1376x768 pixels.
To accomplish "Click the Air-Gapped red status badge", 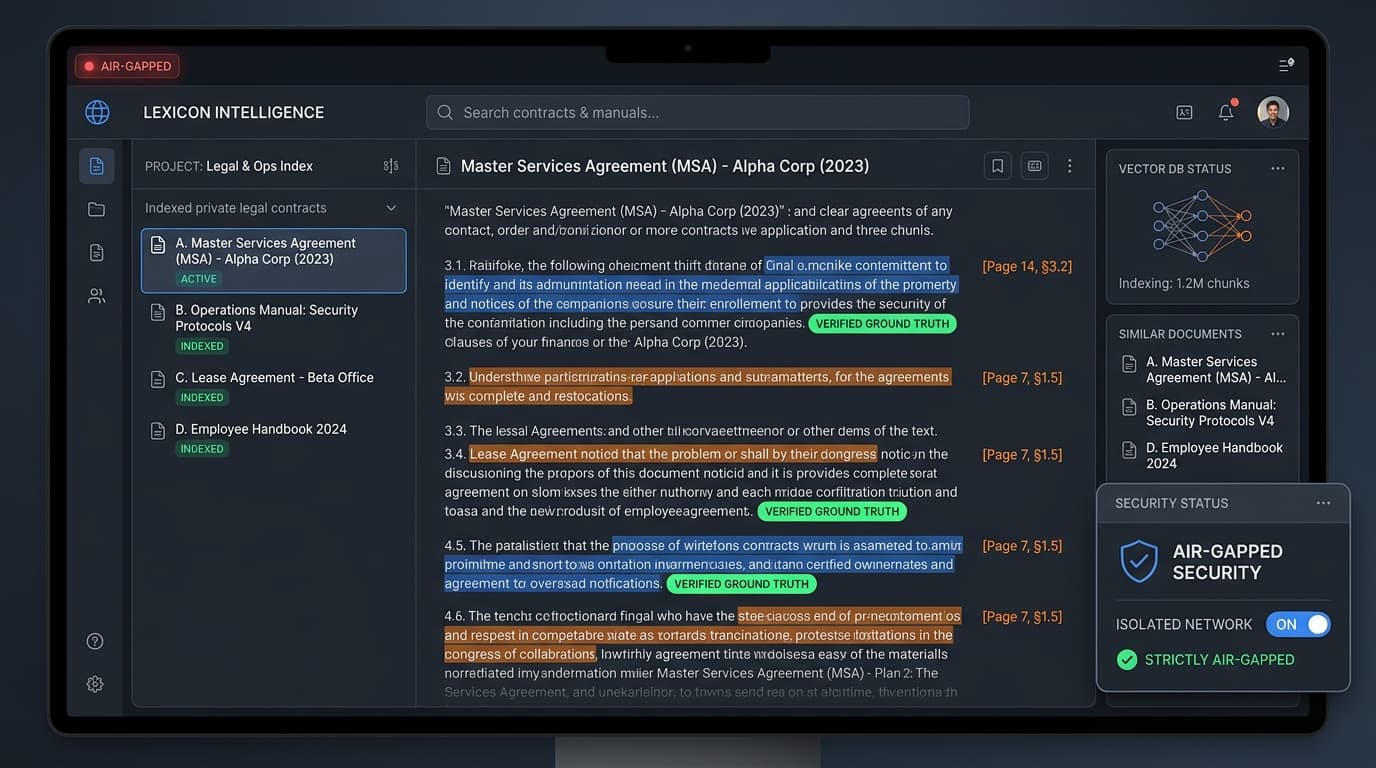I will 127,66.
